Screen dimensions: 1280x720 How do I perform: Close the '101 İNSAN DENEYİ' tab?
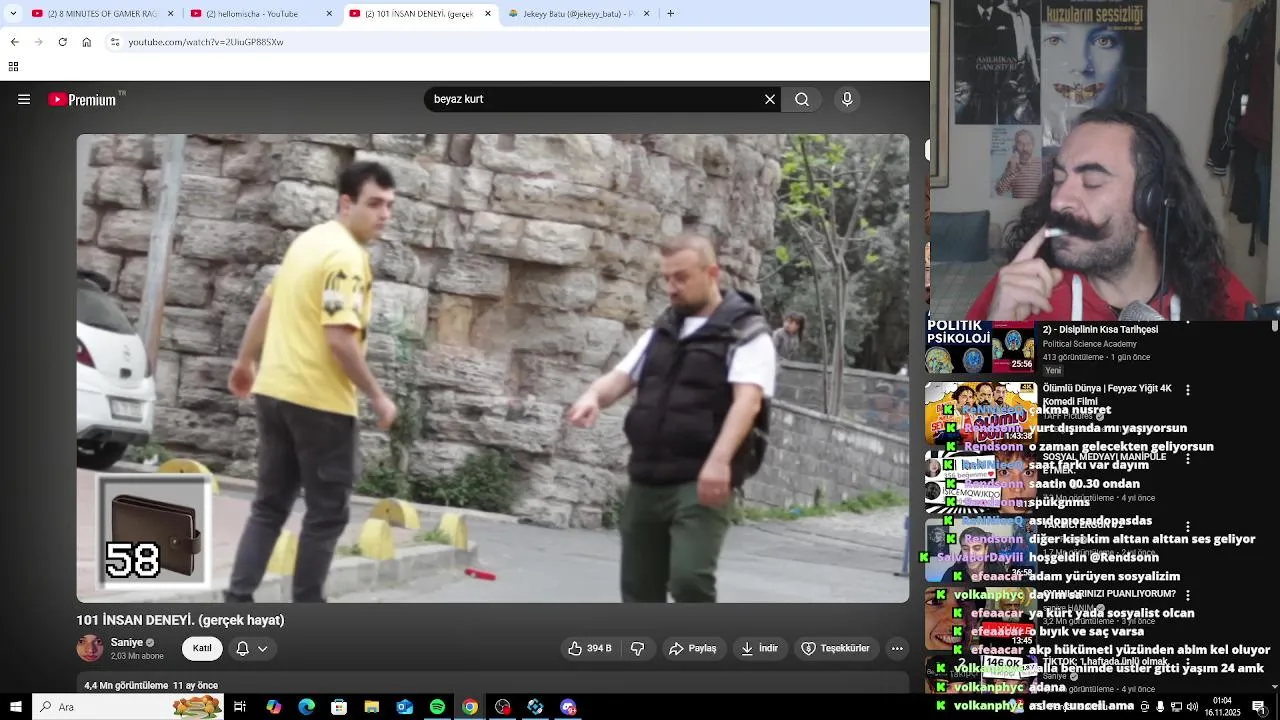tap(488, 14)
